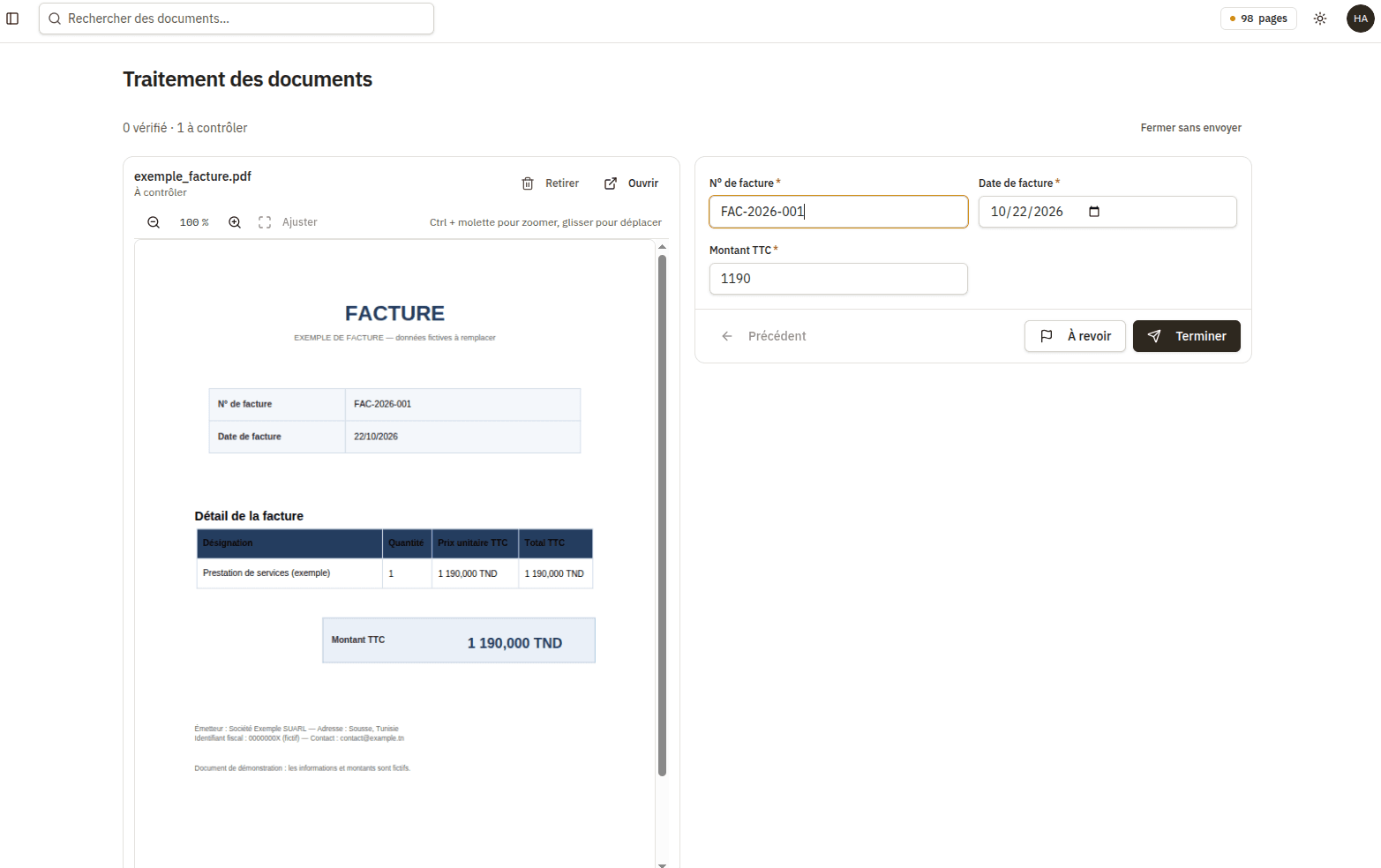Image resolution: width=1381 pixels, height=868 pixels.
Task: Click the exemple_facture.pdf file name
Action: (x=192, y=176)
